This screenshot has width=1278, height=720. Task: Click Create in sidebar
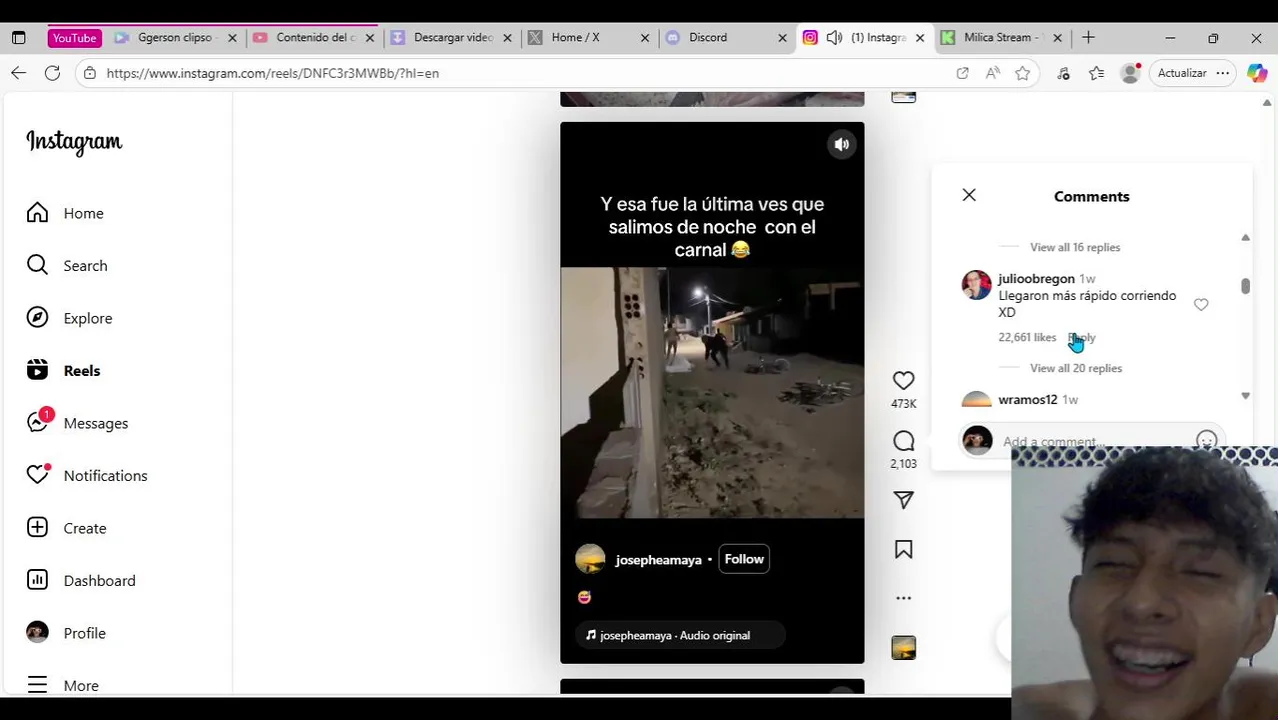click(66, 528)
